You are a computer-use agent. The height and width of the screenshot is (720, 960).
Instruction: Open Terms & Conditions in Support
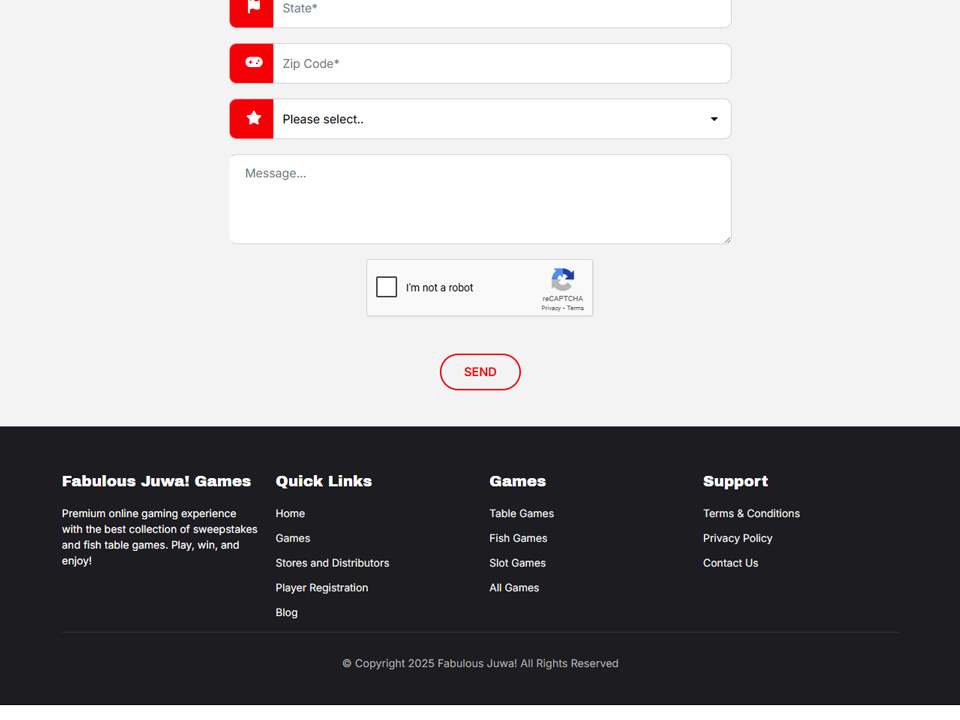tap(751, 513)
